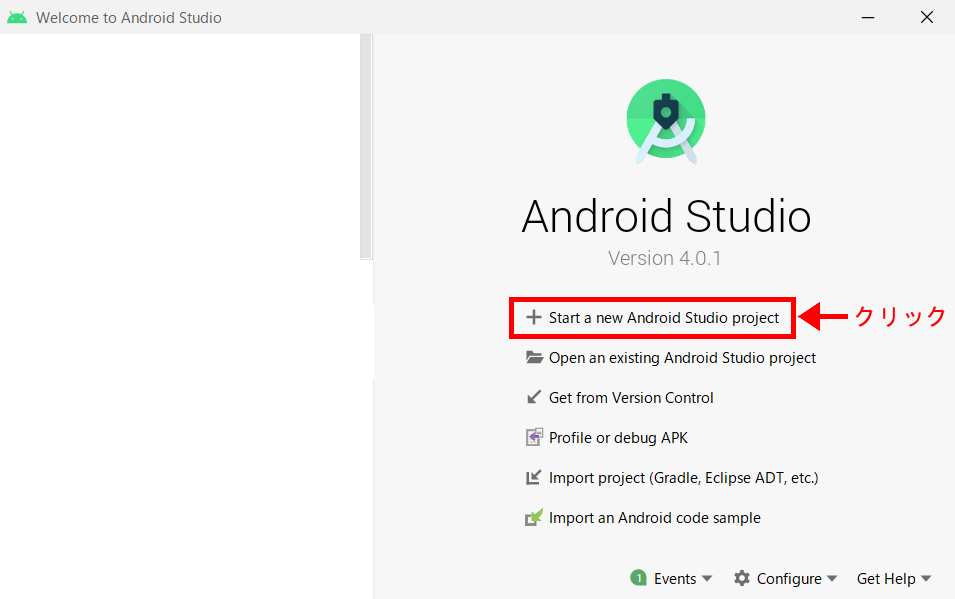Image resolution: width=955 pixels, height=599 pixels.
Task: Click the Version Control arrow icon
Action: coord(534,397)
